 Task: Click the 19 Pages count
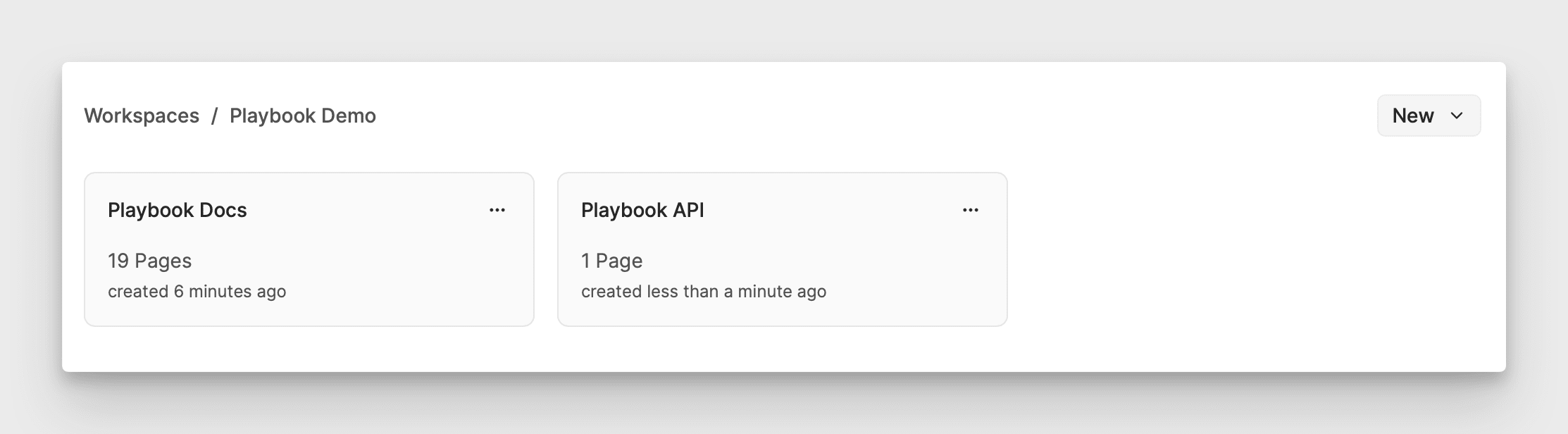(x=149, y=261)
